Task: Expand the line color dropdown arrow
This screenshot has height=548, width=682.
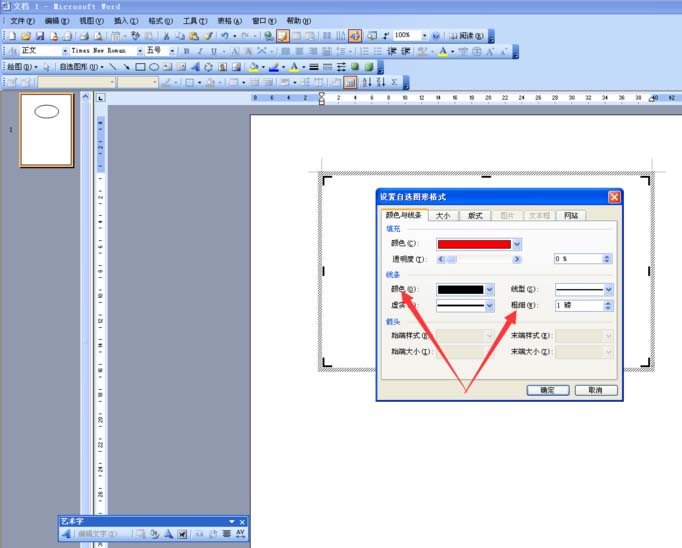Action: [x=490, y=290]
